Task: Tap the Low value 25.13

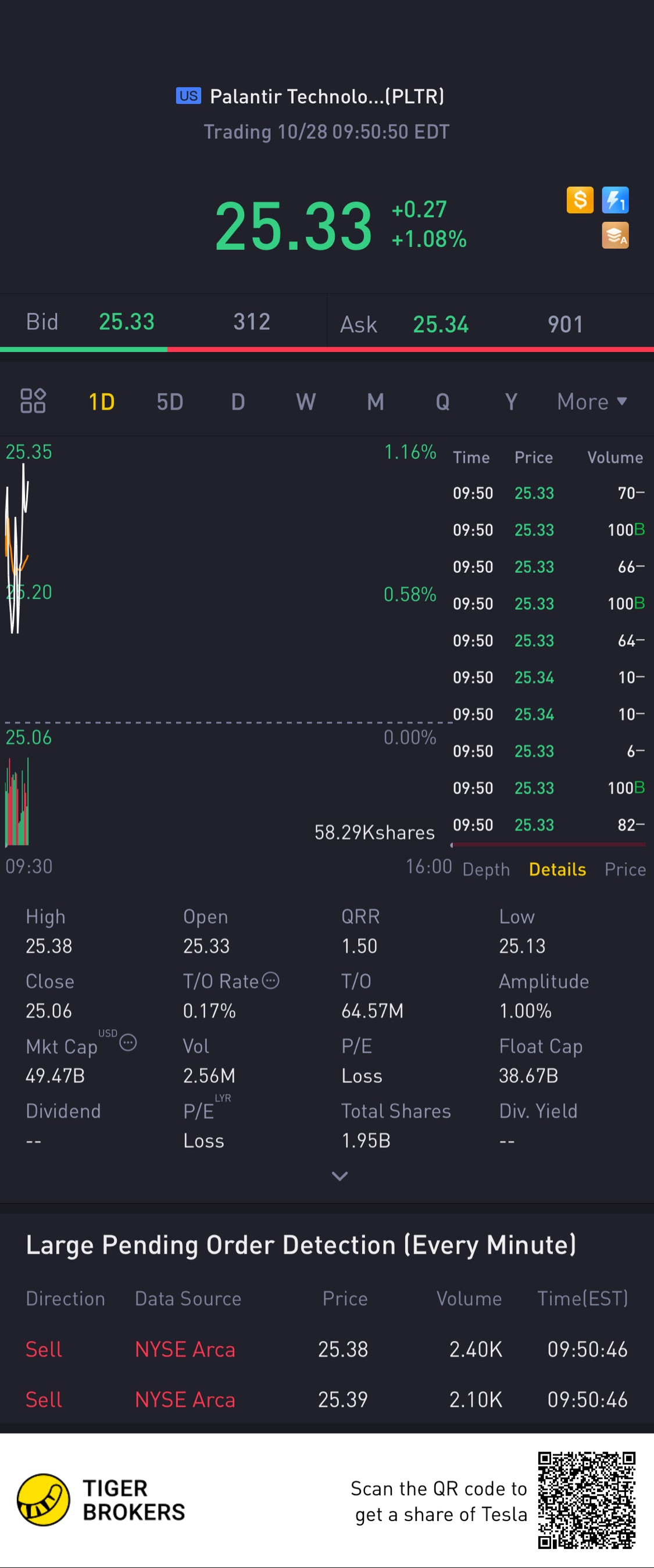Action: pyautogui.click(x=522, y=946)
